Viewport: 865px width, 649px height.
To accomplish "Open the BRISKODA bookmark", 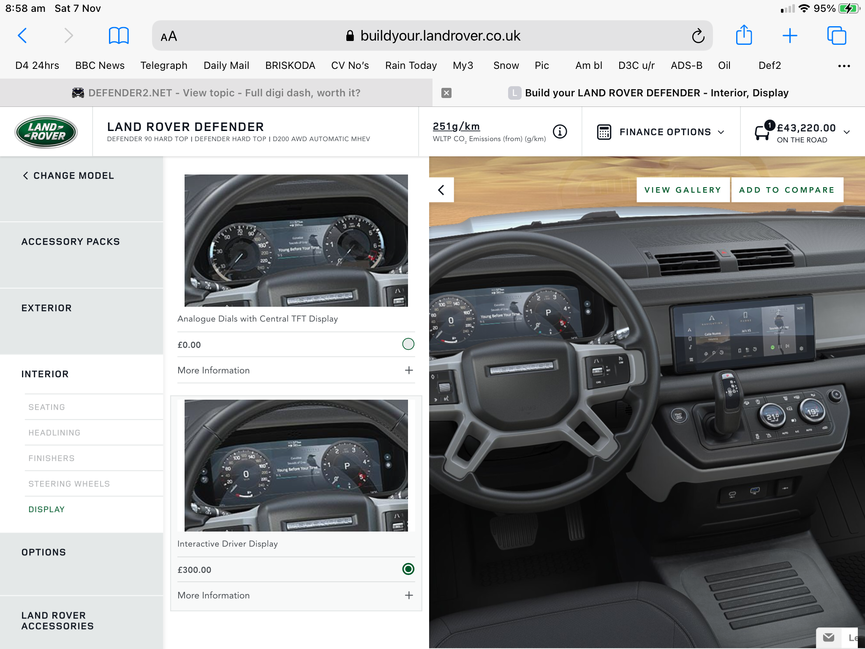I will point(290,66).
